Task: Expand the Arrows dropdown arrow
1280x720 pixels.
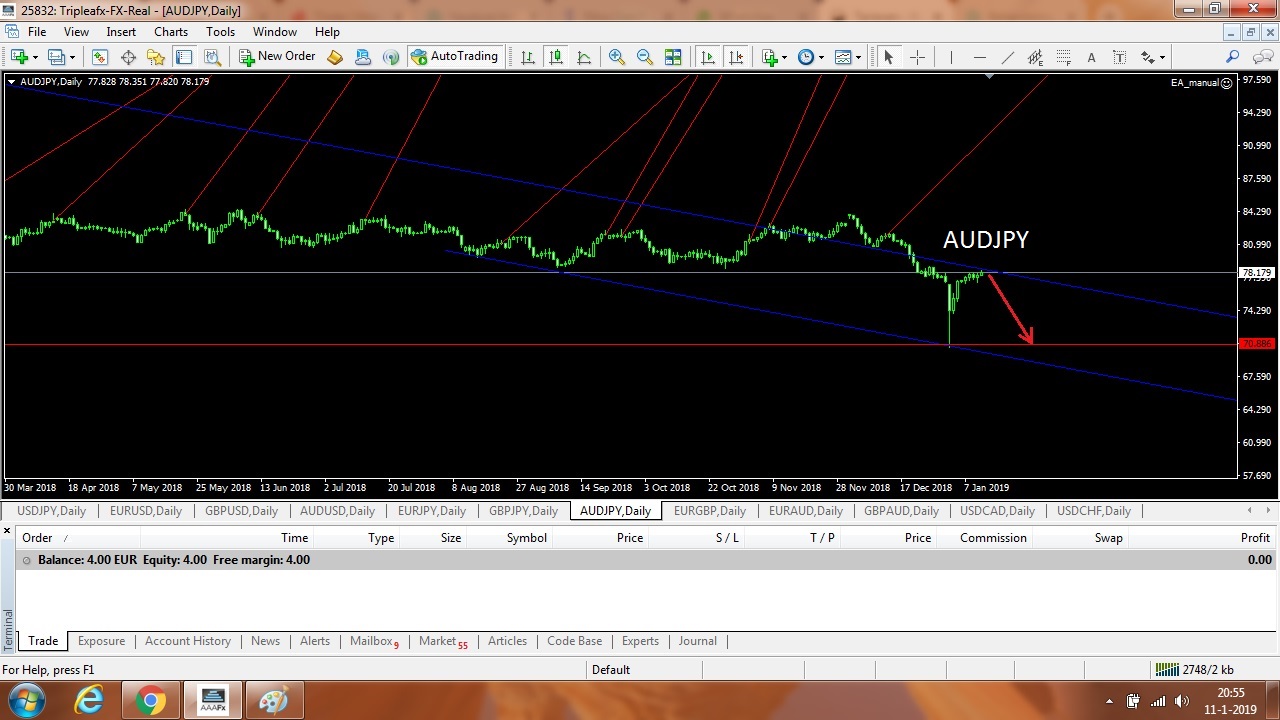Action: tap(1162, 57)
